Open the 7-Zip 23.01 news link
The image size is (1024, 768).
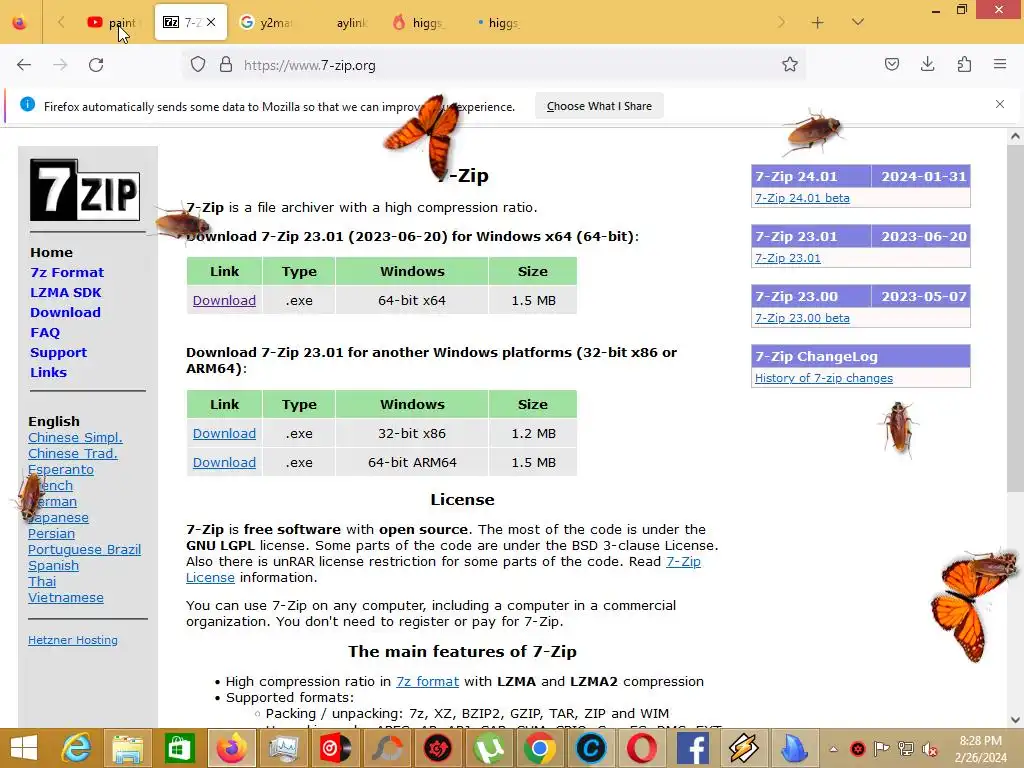coord(788,258)
